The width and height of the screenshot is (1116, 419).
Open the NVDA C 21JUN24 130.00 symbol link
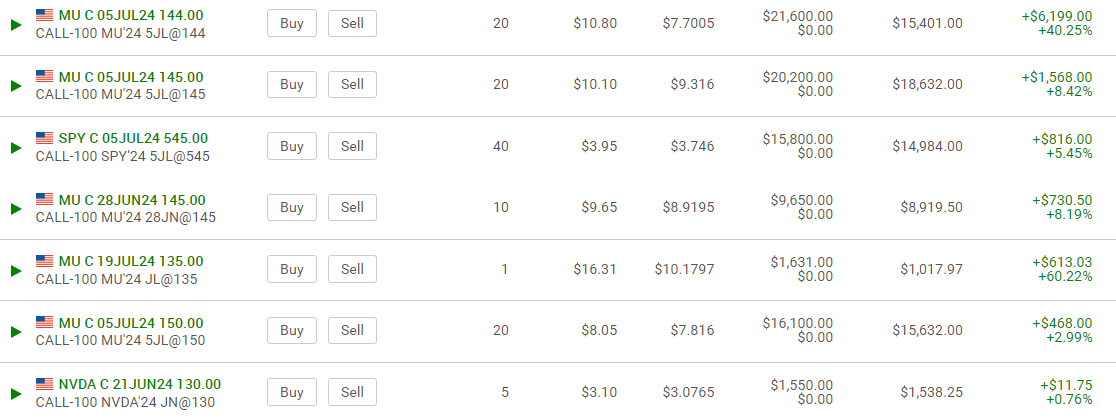pyautogui.click(x=140, y=384)
